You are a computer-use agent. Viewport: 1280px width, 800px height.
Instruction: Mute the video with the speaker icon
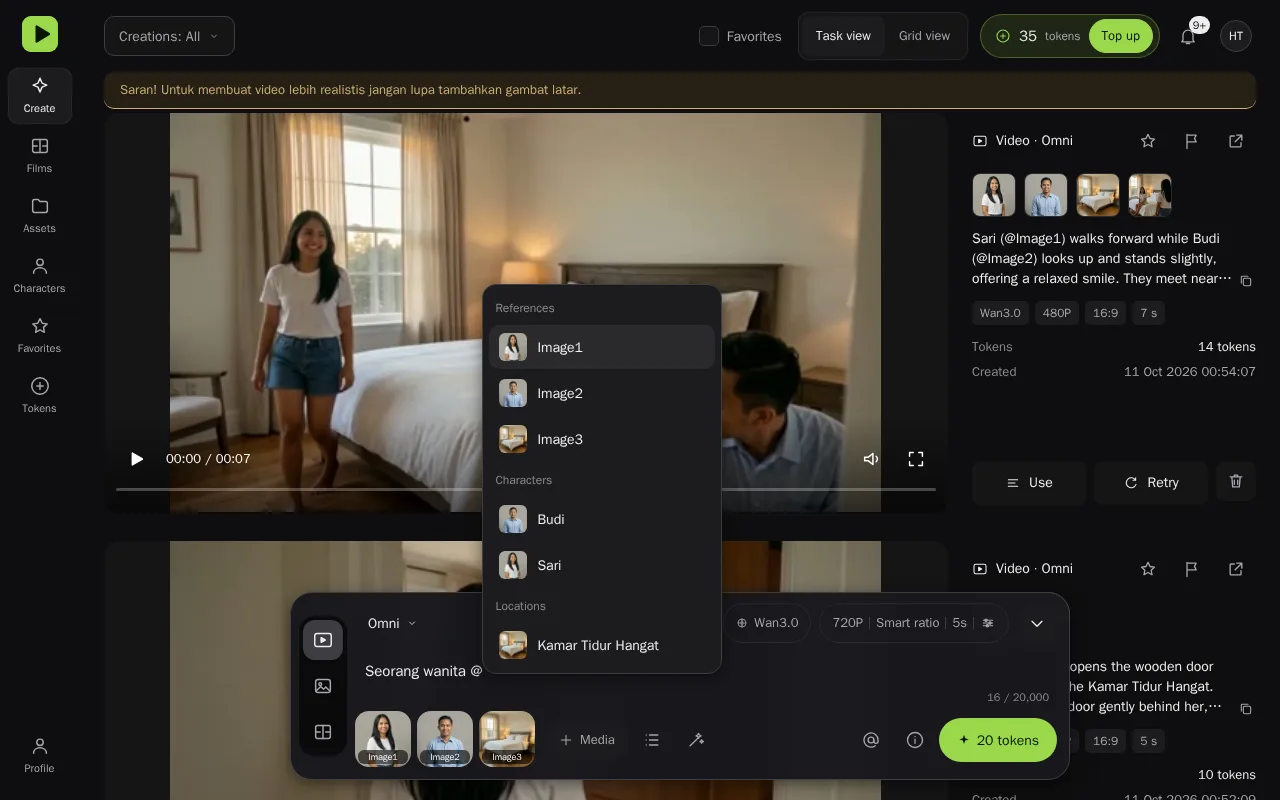(871, 459)
